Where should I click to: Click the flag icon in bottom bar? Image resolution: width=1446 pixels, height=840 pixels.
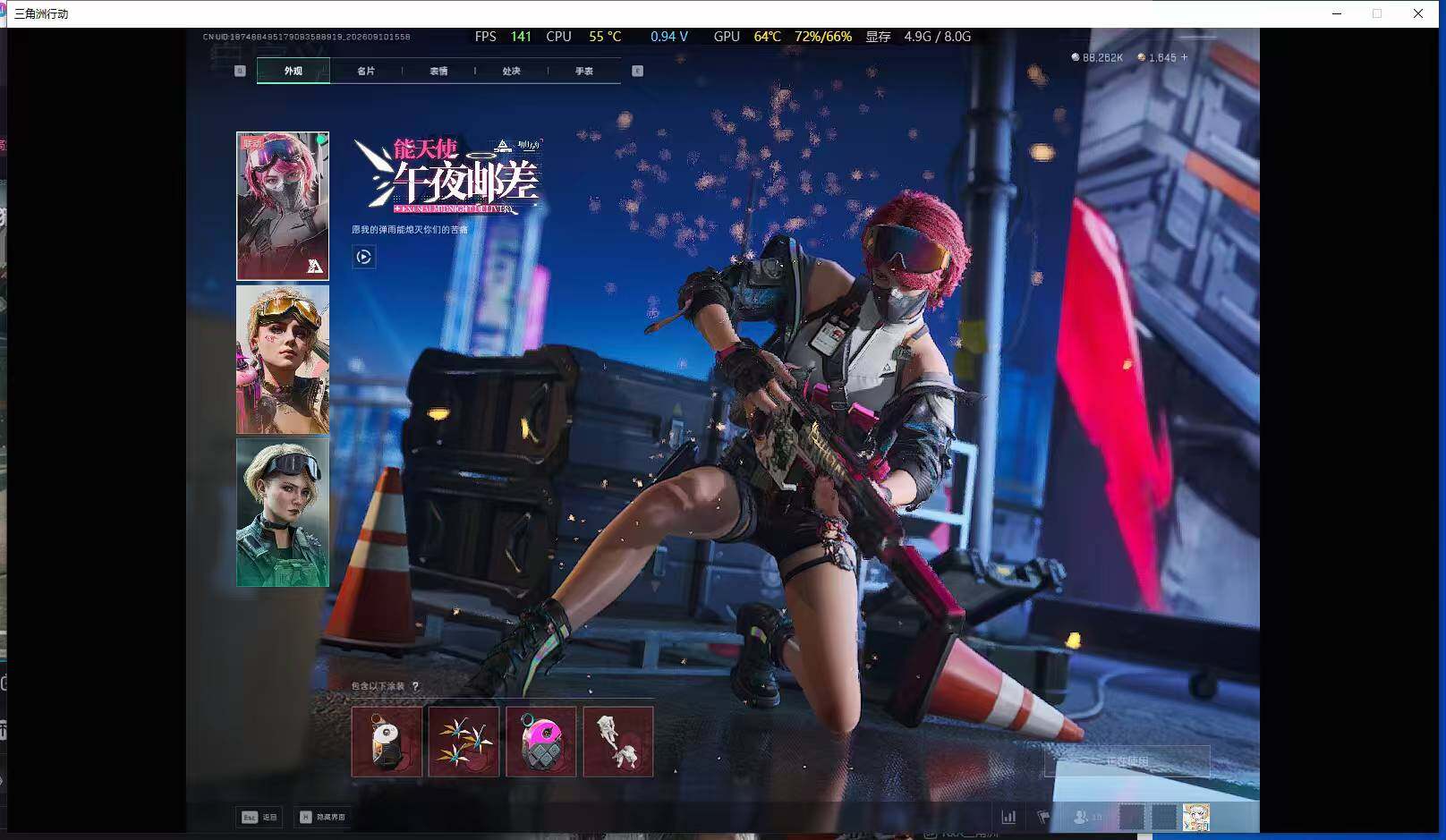point(1043,817)
